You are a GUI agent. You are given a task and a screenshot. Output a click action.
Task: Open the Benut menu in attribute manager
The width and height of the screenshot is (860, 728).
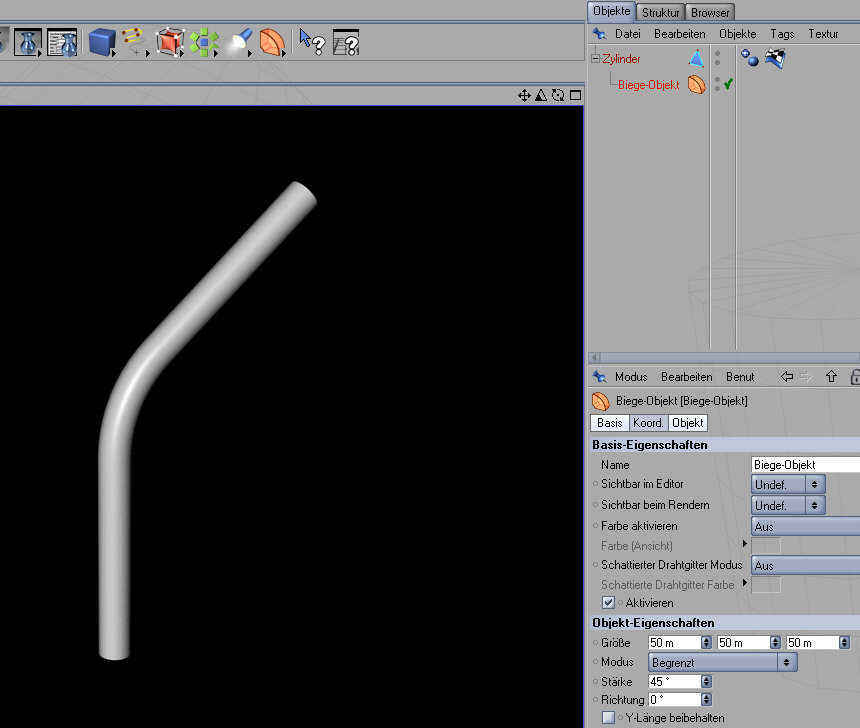point(740,377)
